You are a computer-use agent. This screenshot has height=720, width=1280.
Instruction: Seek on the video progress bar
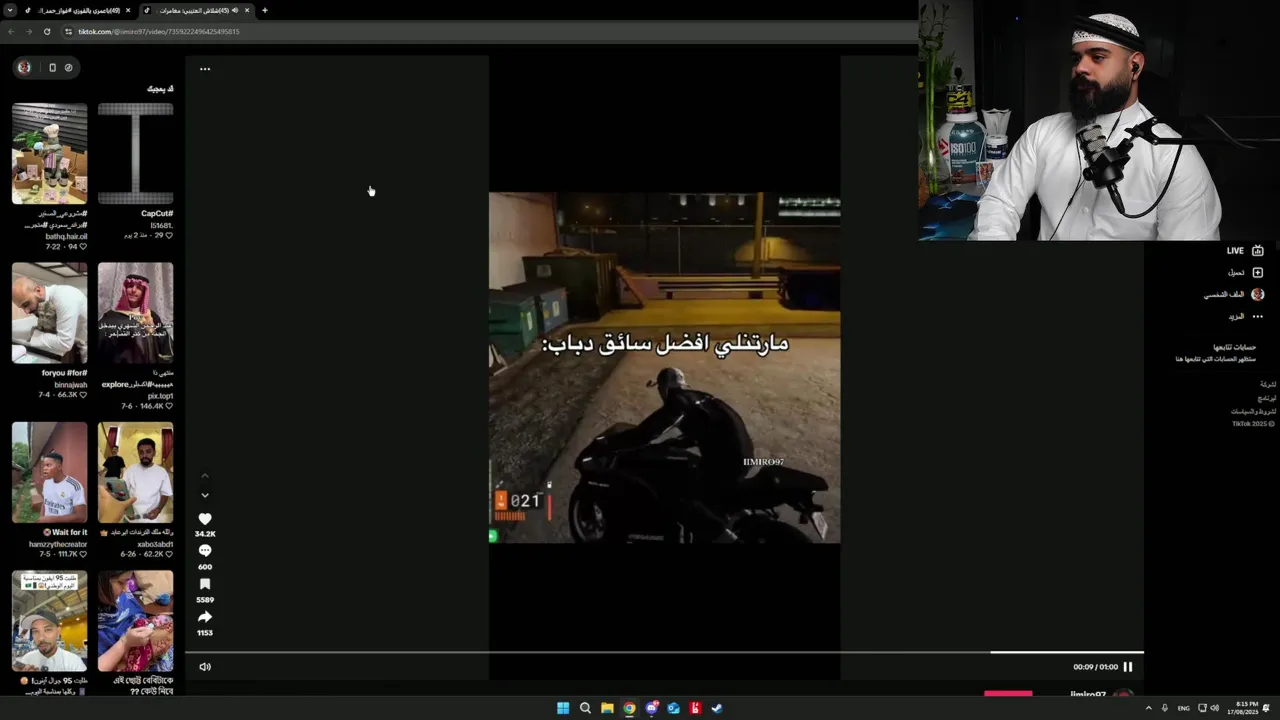tap(664, 652)
